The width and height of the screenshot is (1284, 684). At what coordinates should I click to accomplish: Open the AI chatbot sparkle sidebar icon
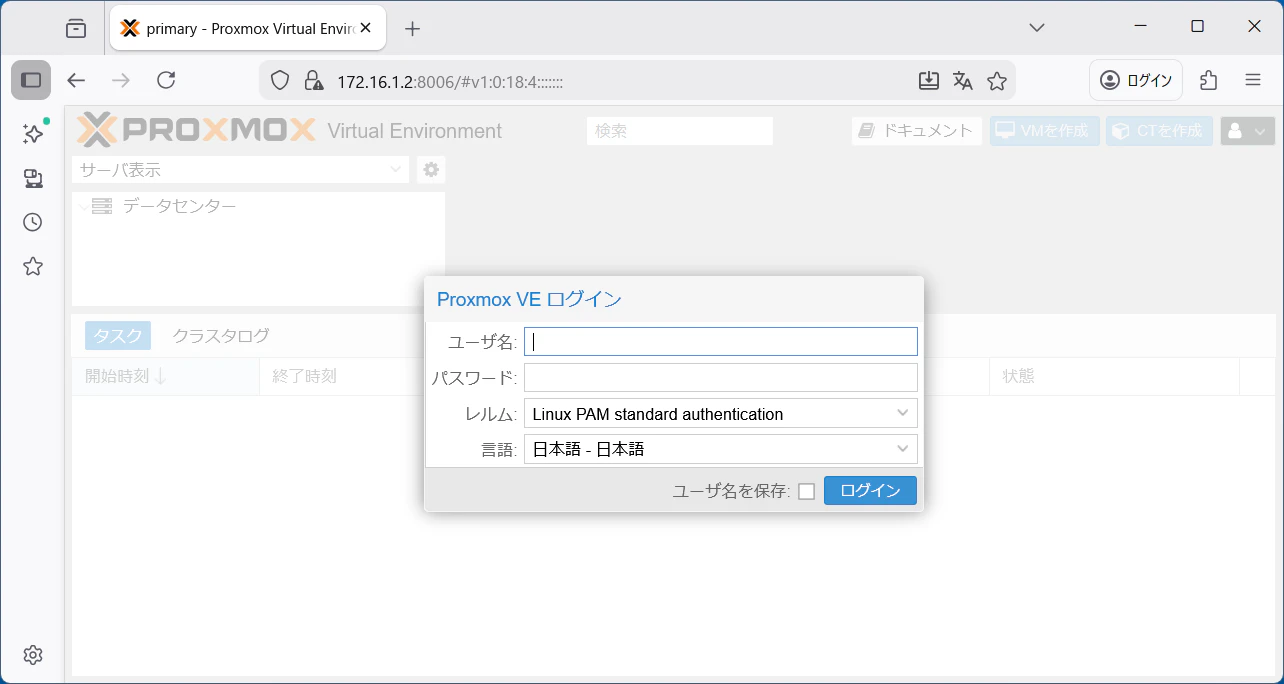pyautogui.click(x=33, y=134)
